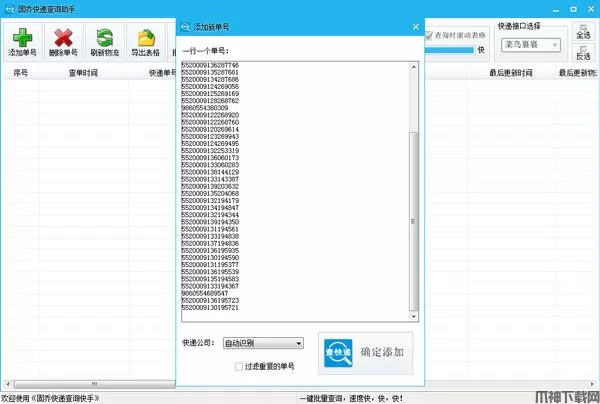
Task: Click last line 5520009130195721
Action: coord(210,307)
